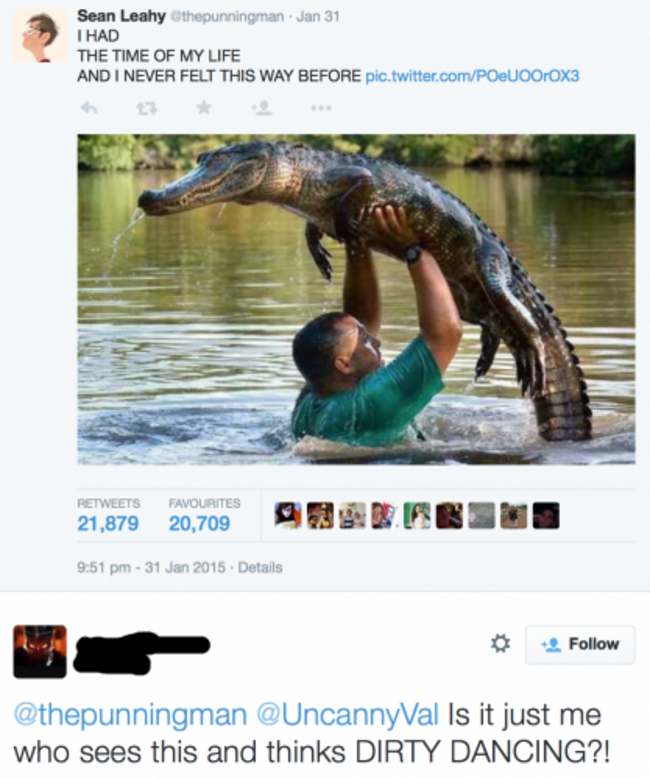The width and height of the screenshot is (650, 779).
Task: Open the gear settings menu beside Follow
Action: pyautogui.click(x=500, y=643)
